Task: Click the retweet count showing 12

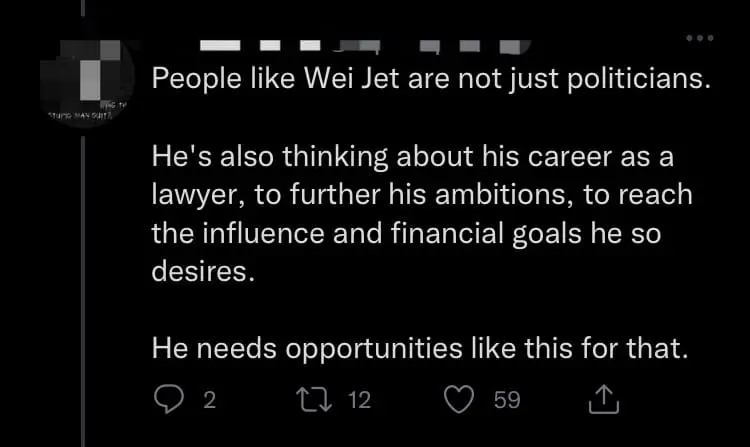Action: [x=358, y=400]
